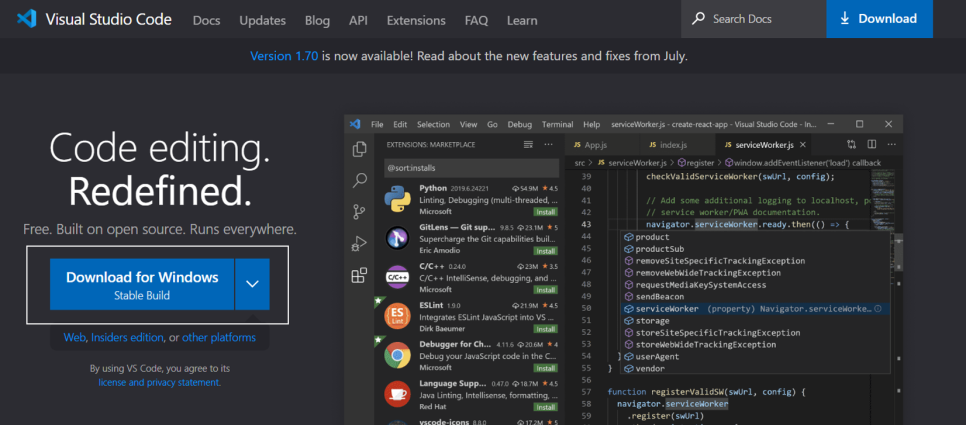Open the FAQ page

click(x=476, y=20)
